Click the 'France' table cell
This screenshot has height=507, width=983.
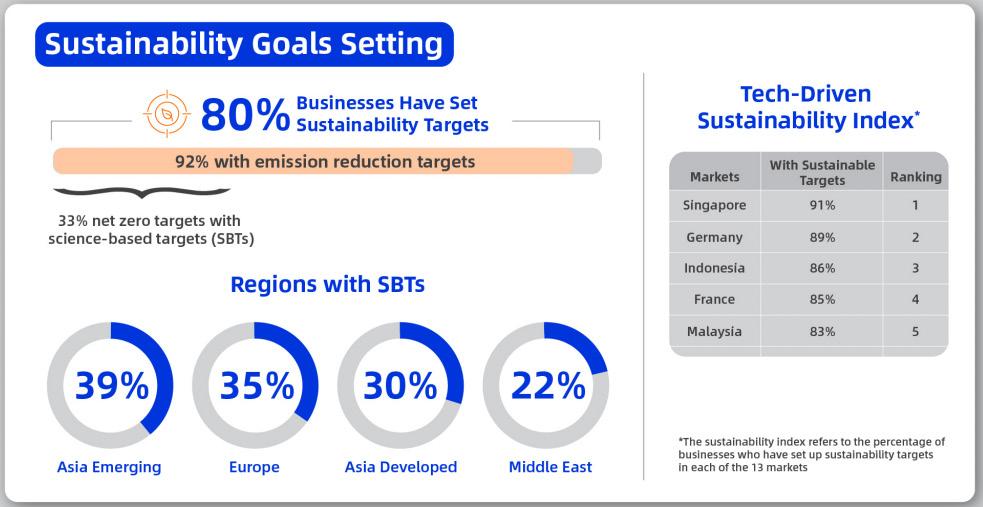click(x=715, y=300)
